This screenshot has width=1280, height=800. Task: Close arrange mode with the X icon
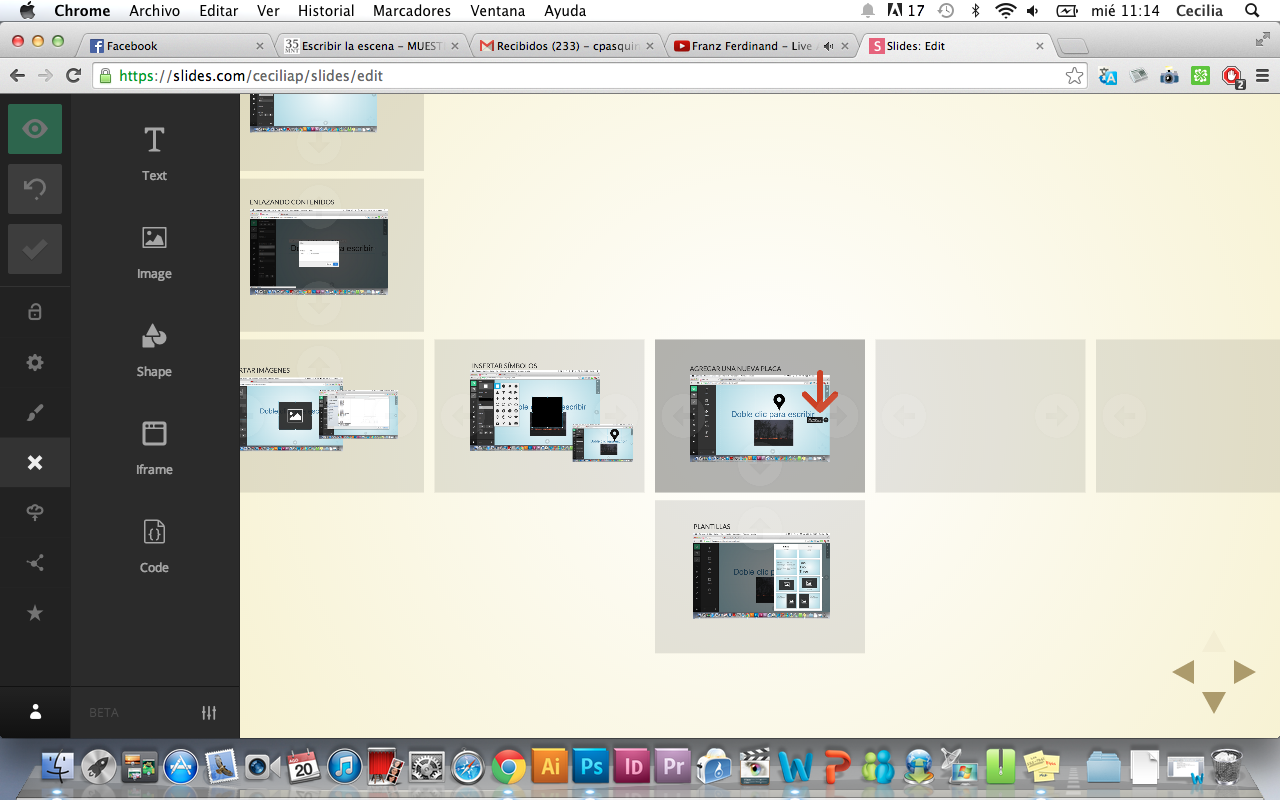tap(35, 462)
